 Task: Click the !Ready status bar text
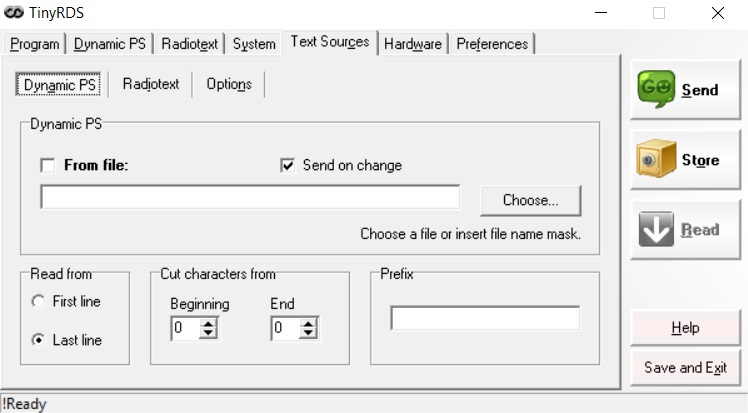point(24,404)
